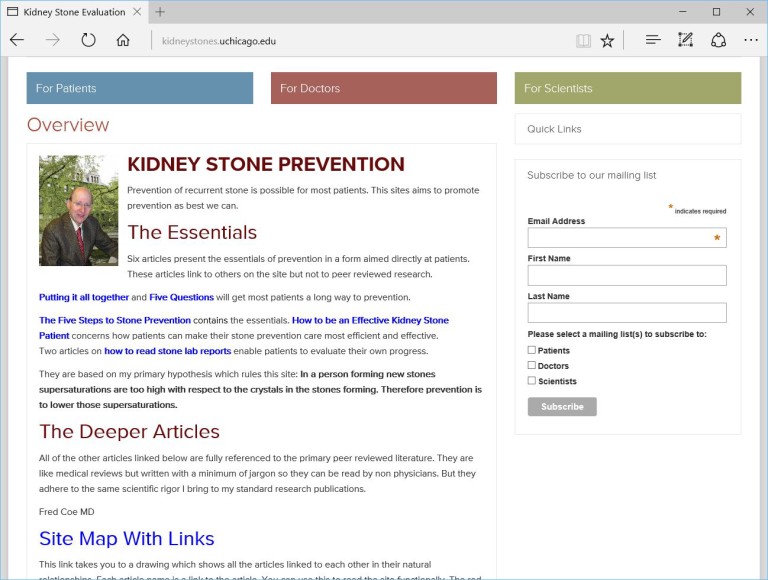Open the For Patients menu
The image size is (768, 580).
tap(140, 88)
